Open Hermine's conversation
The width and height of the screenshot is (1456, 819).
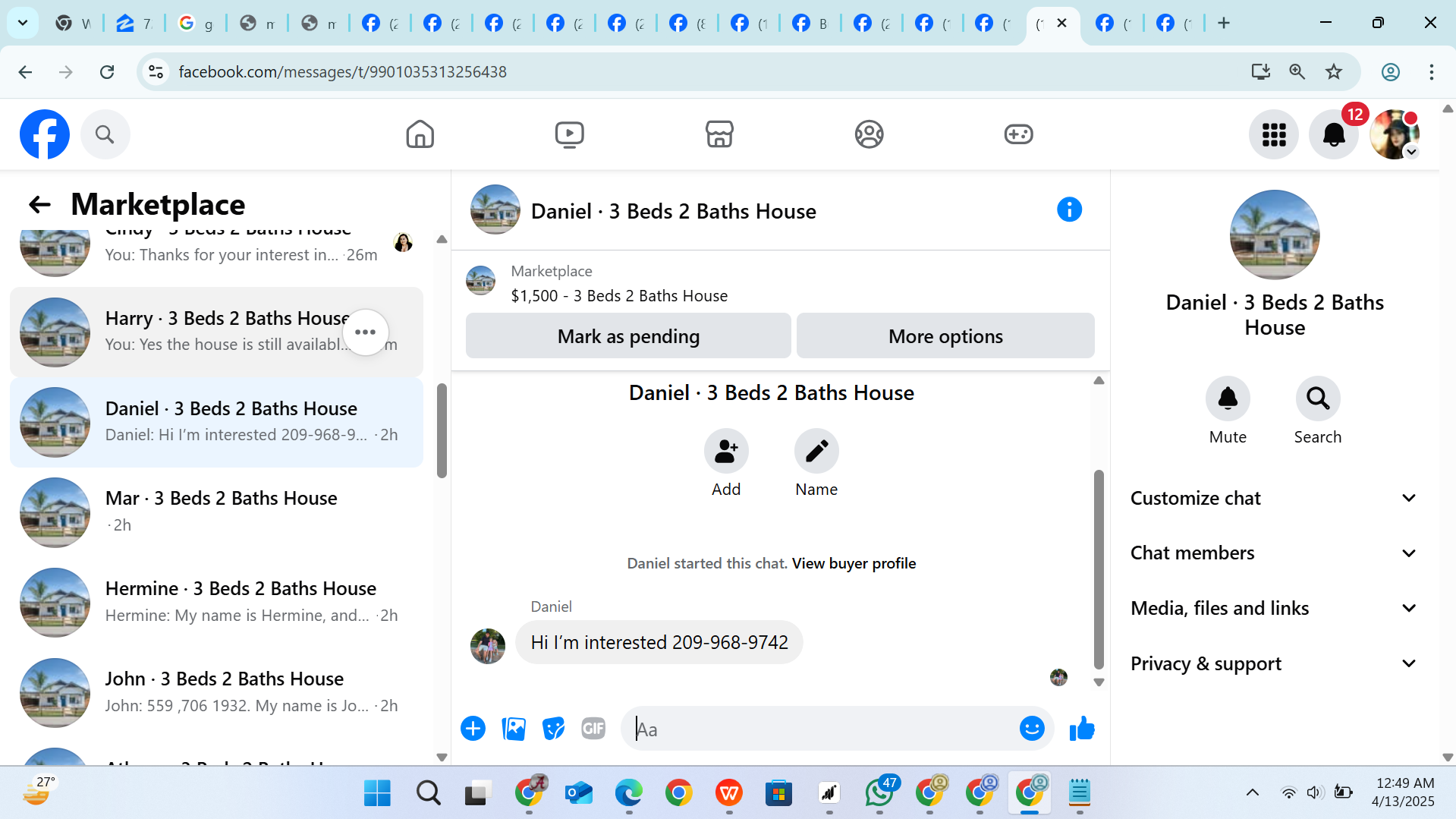(216, 602)
